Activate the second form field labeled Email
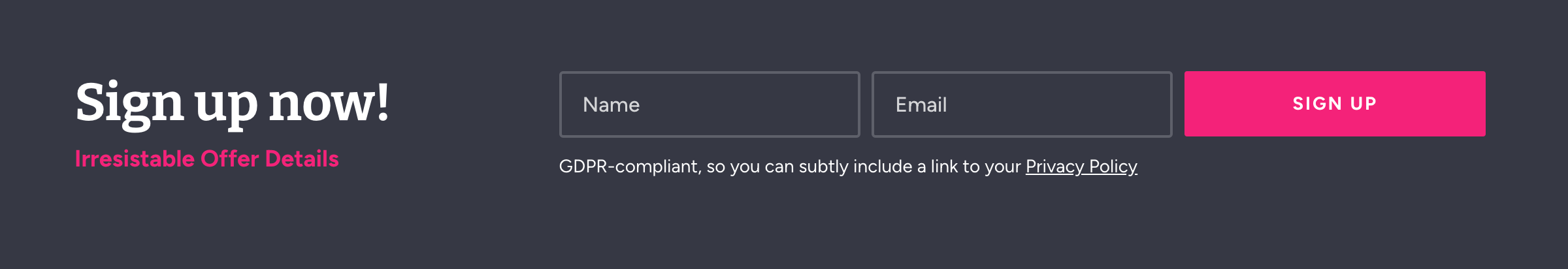Viewport: 1568px width, 269px height. [1022, 104]
